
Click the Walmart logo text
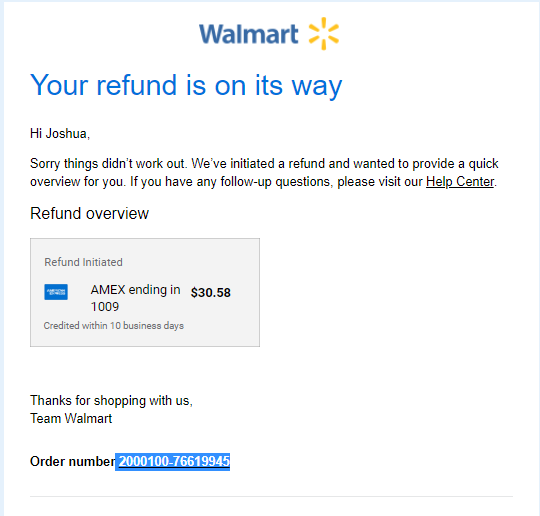[x=248, y=34]
